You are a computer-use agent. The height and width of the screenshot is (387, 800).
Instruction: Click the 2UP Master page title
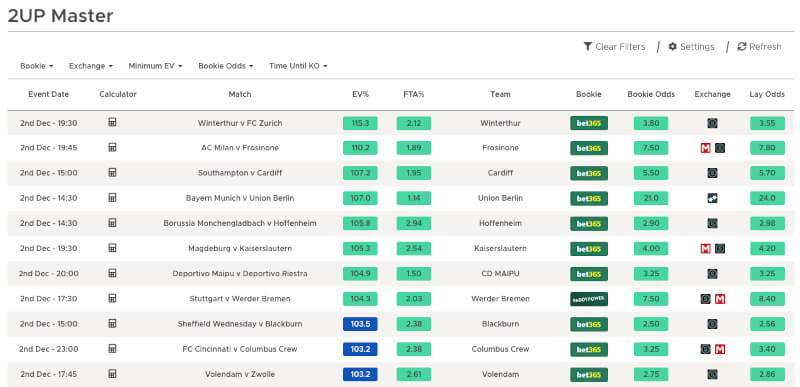60,16
